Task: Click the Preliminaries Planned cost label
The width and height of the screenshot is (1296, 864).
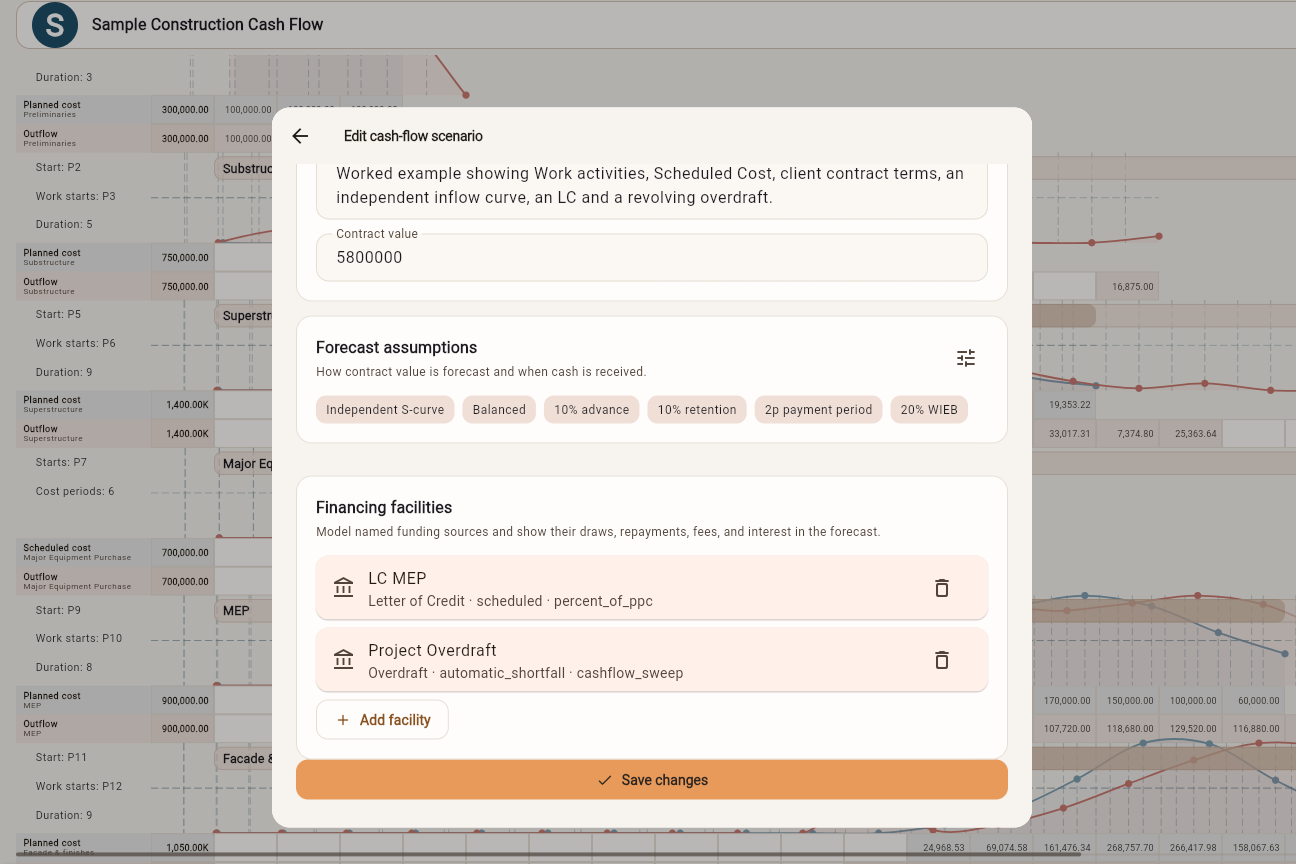Action: point(52,109)
